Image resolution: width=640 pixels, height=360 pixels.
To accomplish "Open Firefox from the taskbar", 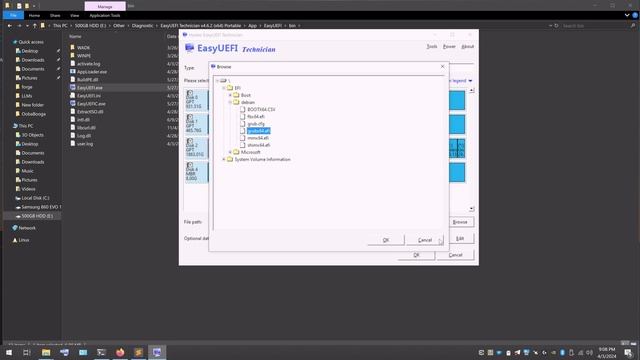I will pyautogui.click(x=120, y=353).
